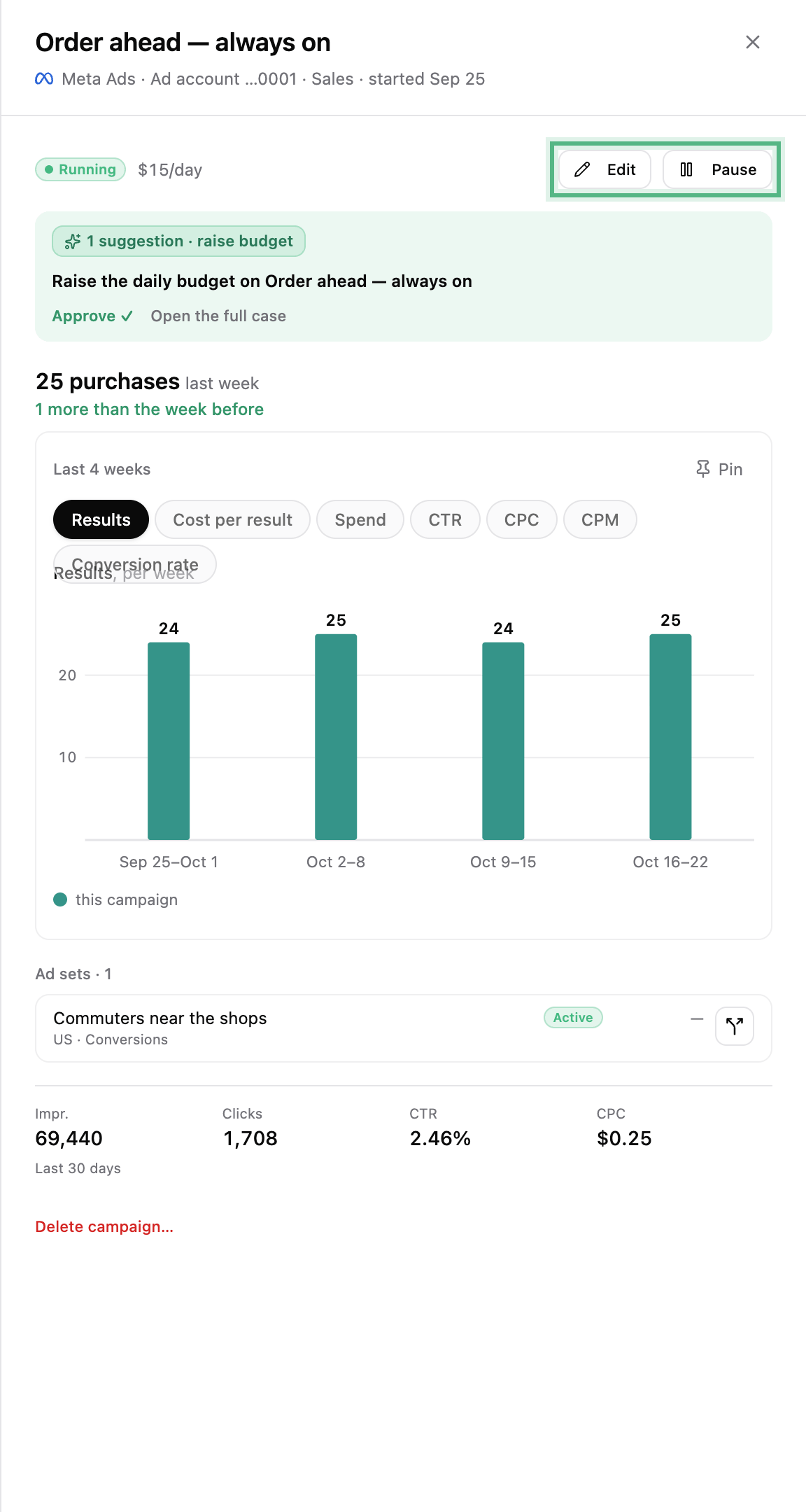806x1512 pixels.
Task: Click the Sep 25–Oct 1 bar
Action: 169,741
